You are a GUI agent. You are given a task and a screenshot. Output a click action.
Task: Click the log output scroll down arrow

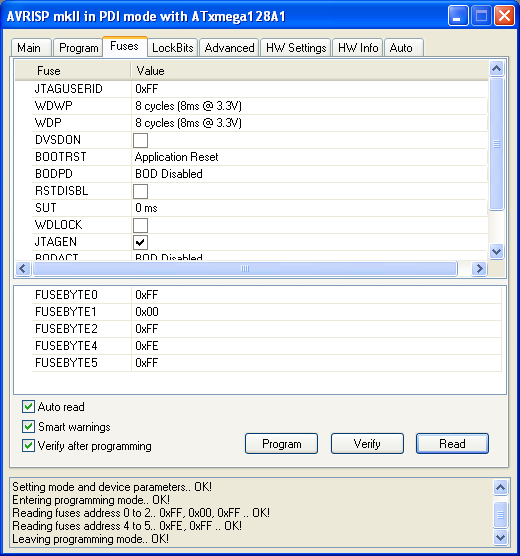click(500, 538)
